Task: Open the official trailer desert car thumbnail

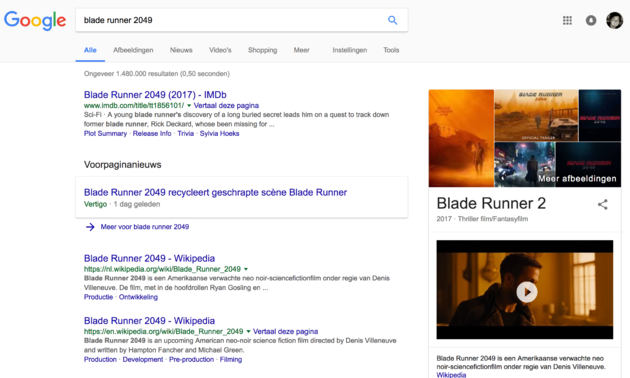Action: [x=536, y=115]
